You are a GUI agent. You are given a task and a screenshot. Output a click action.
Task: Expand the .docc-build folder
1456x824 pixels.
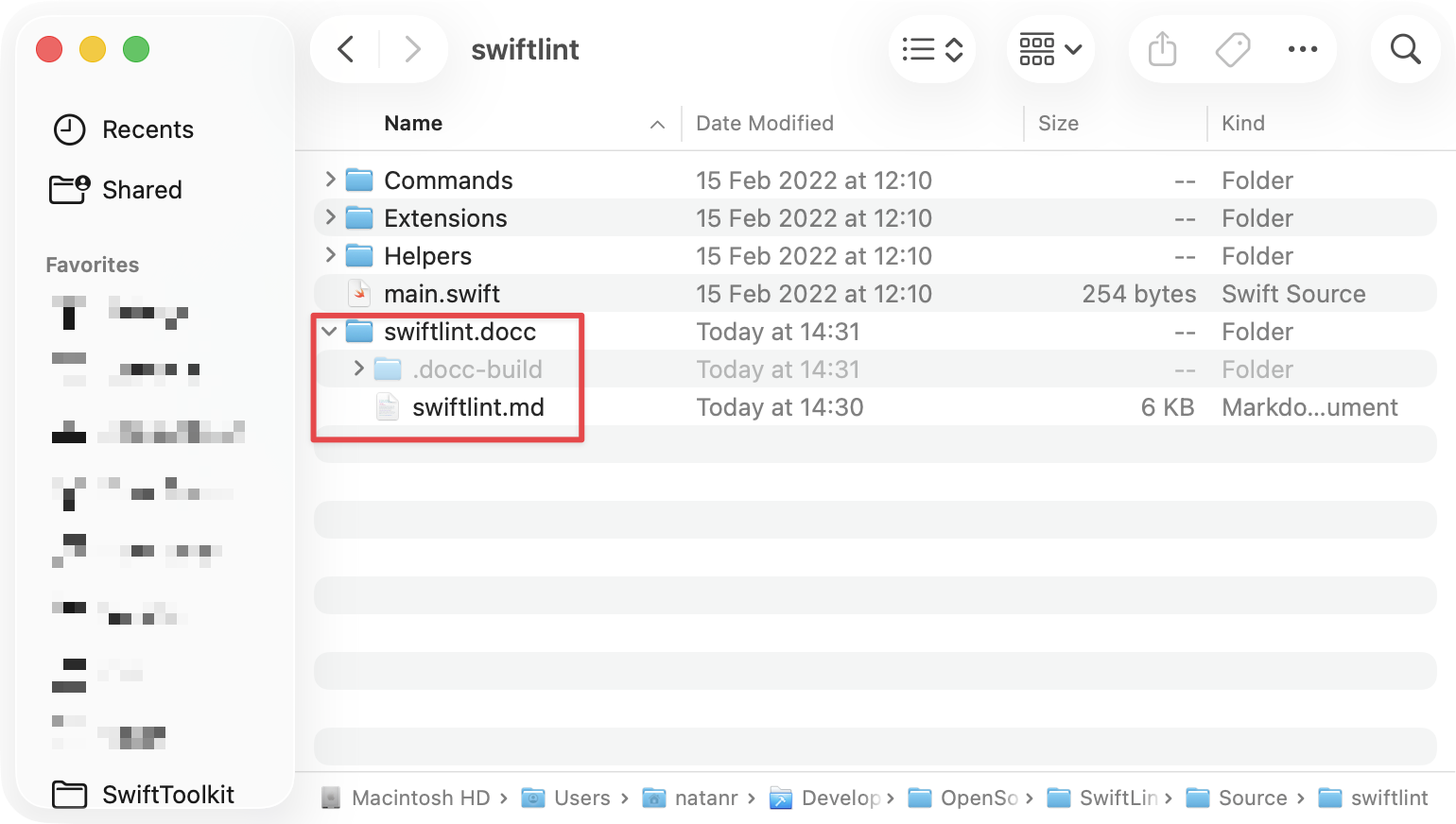point(358,369)
